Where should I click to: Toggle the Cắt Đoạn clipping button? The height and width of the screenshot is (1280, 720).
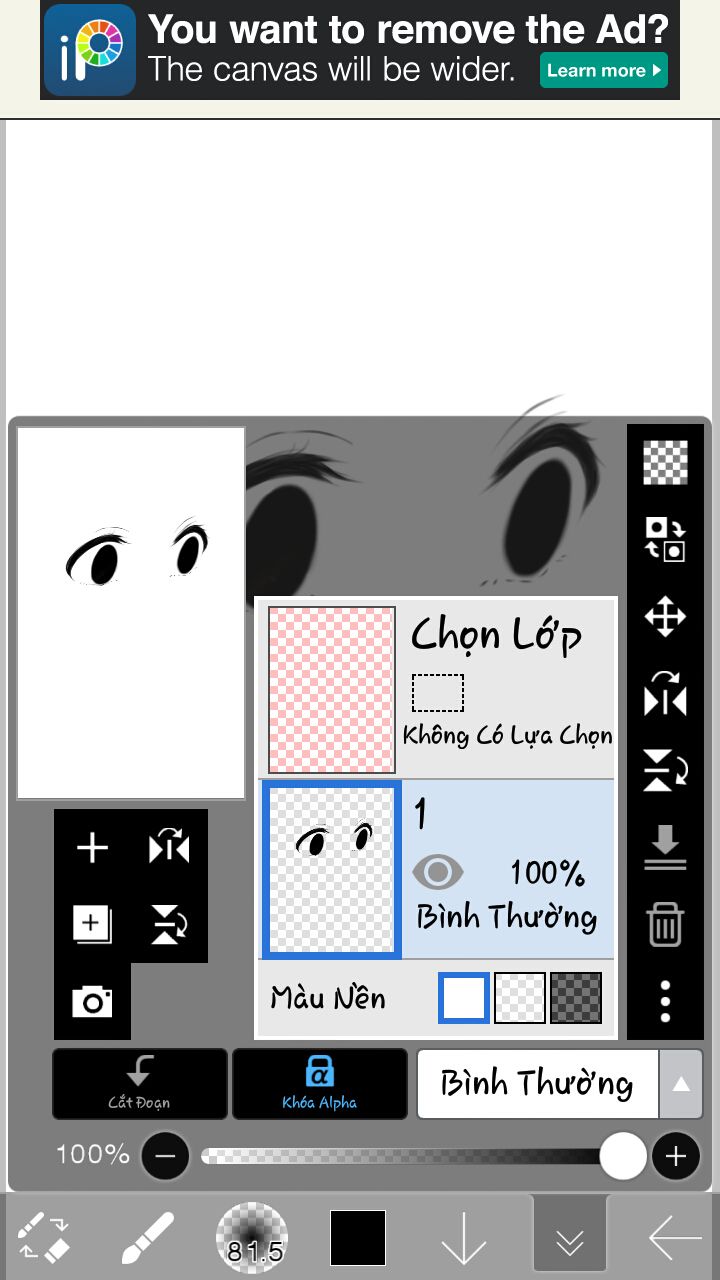pos(139,1083)
